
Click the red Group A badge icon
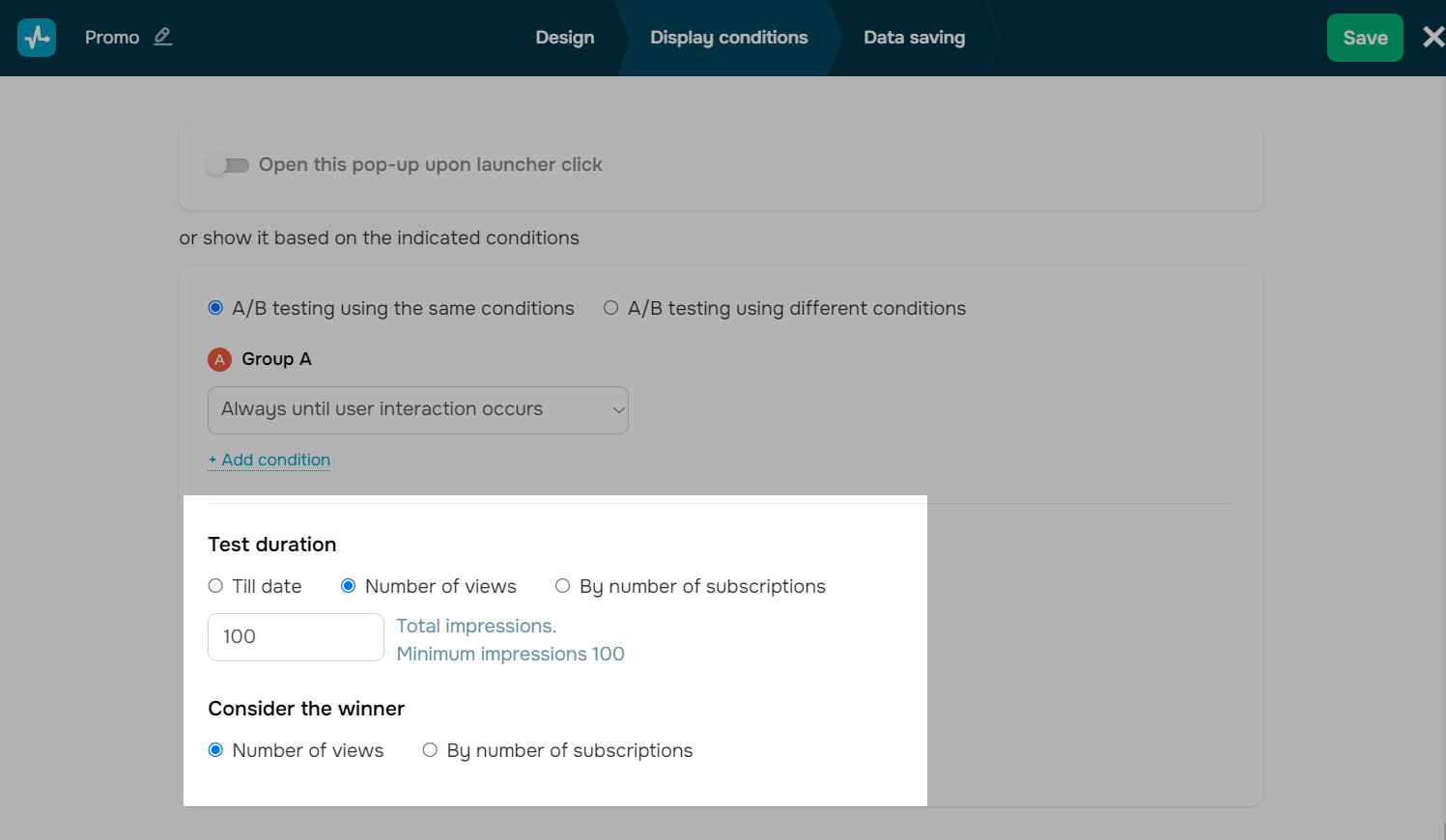219,359
